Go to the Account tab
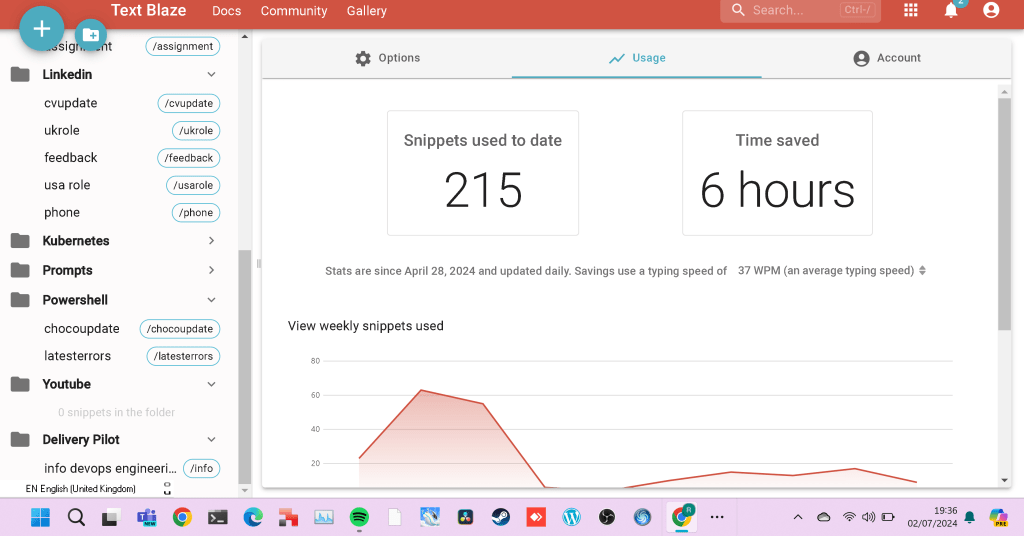This screenshot has height=536, width=1024. (886, 58)
